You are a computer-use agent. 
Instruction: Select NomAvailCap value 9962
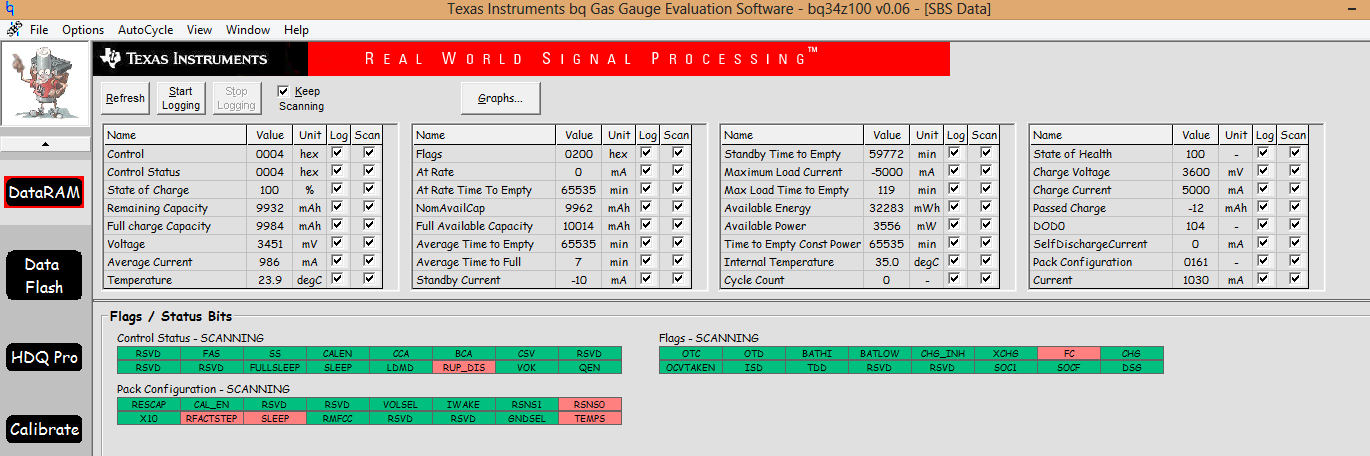[579, 208]
